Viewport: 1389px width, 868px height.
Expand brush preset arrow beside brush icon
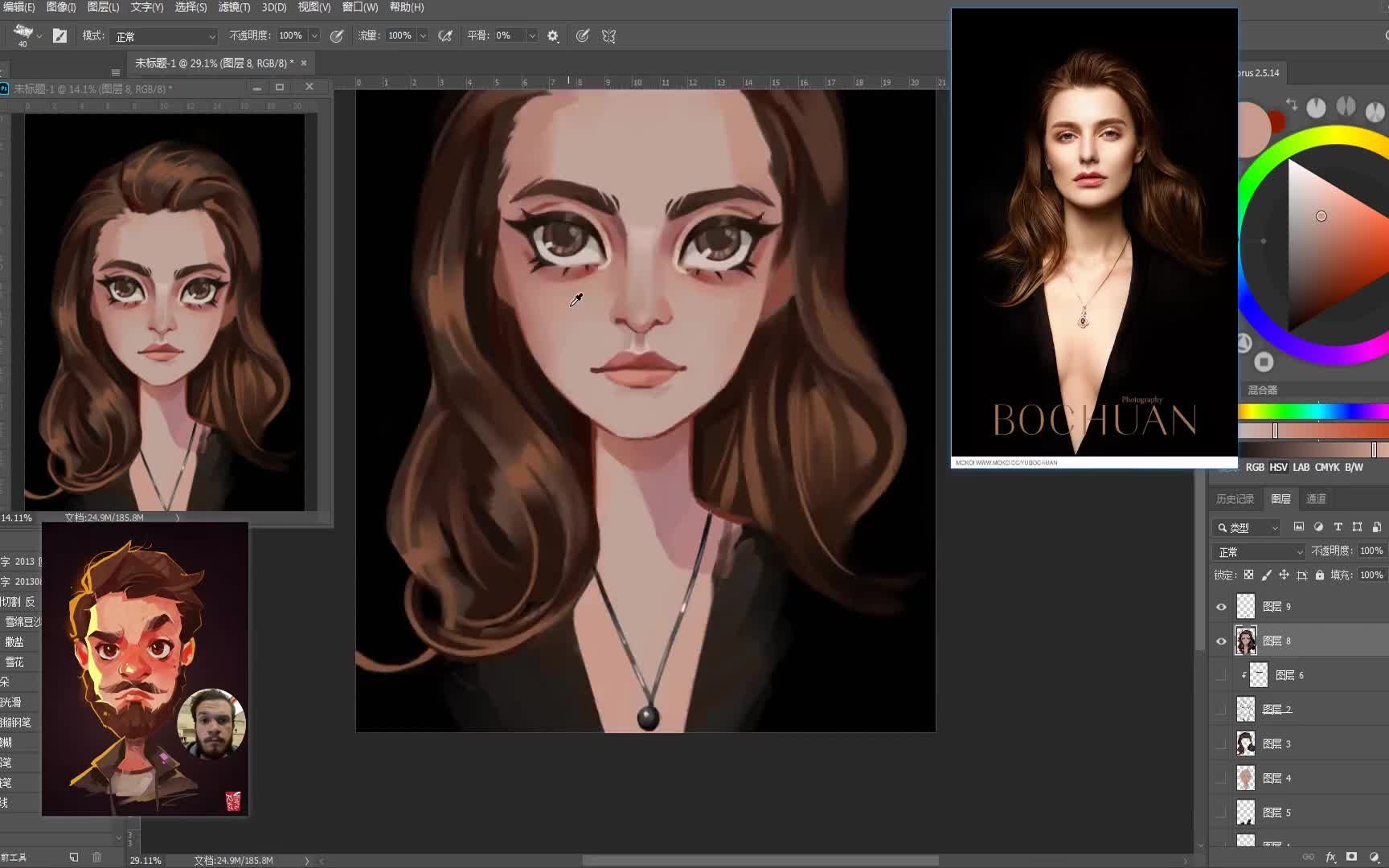(x=39, y=36)
